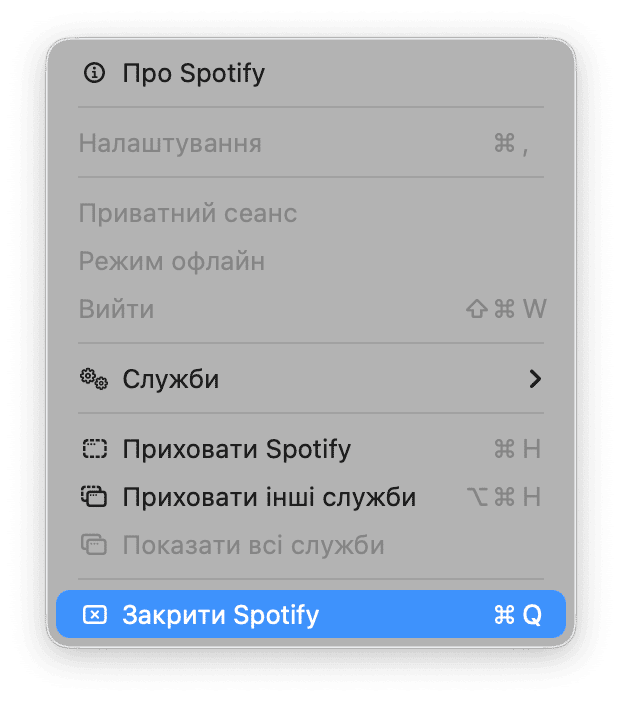Click the gears icon next to Служби
This screenshot has width=622, height=702.
94,379
